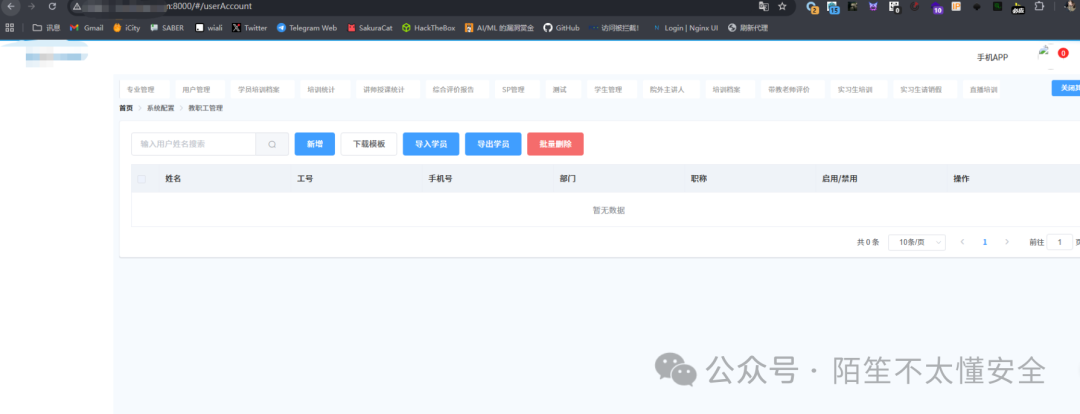
Task: Go to previous page with left pagination arrow
Action: tap(962, 242)
